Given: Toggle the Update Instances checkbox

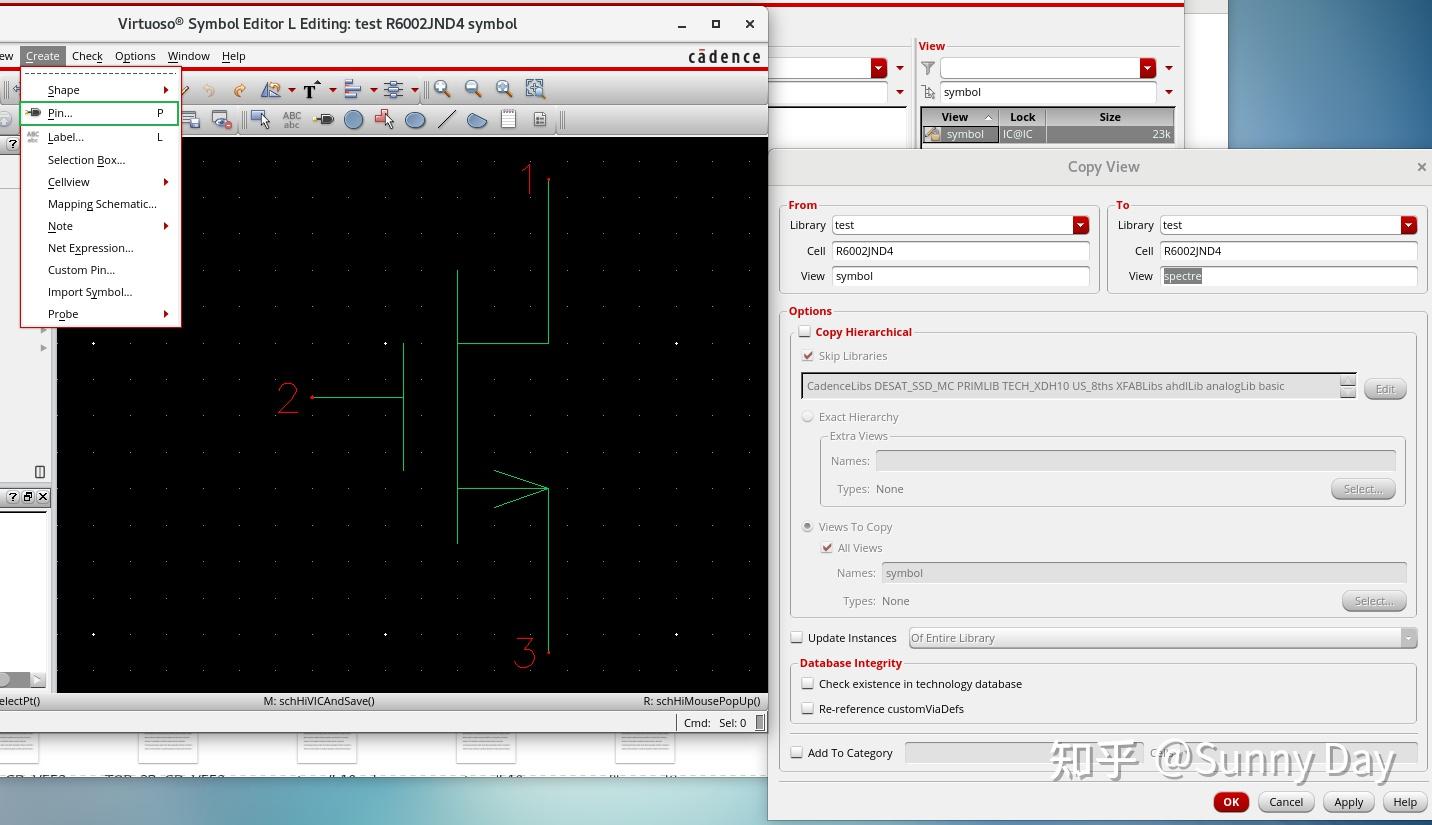Looking at the screenshot, I should [x=797, y=638].
